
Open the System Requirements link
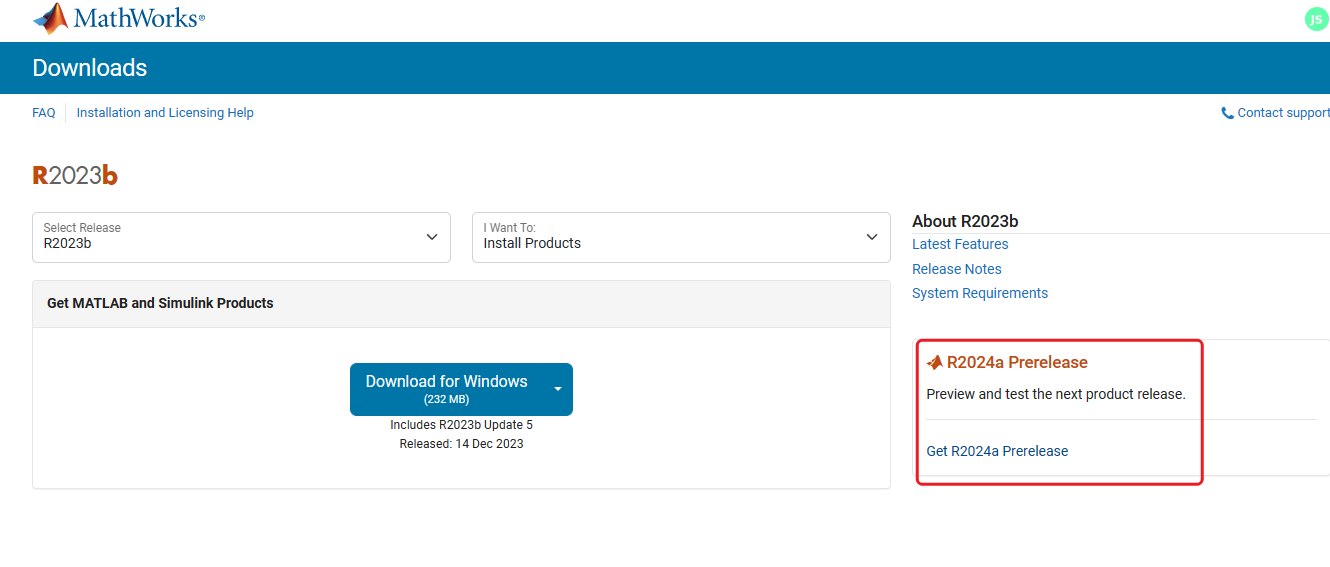coord(980,293)
